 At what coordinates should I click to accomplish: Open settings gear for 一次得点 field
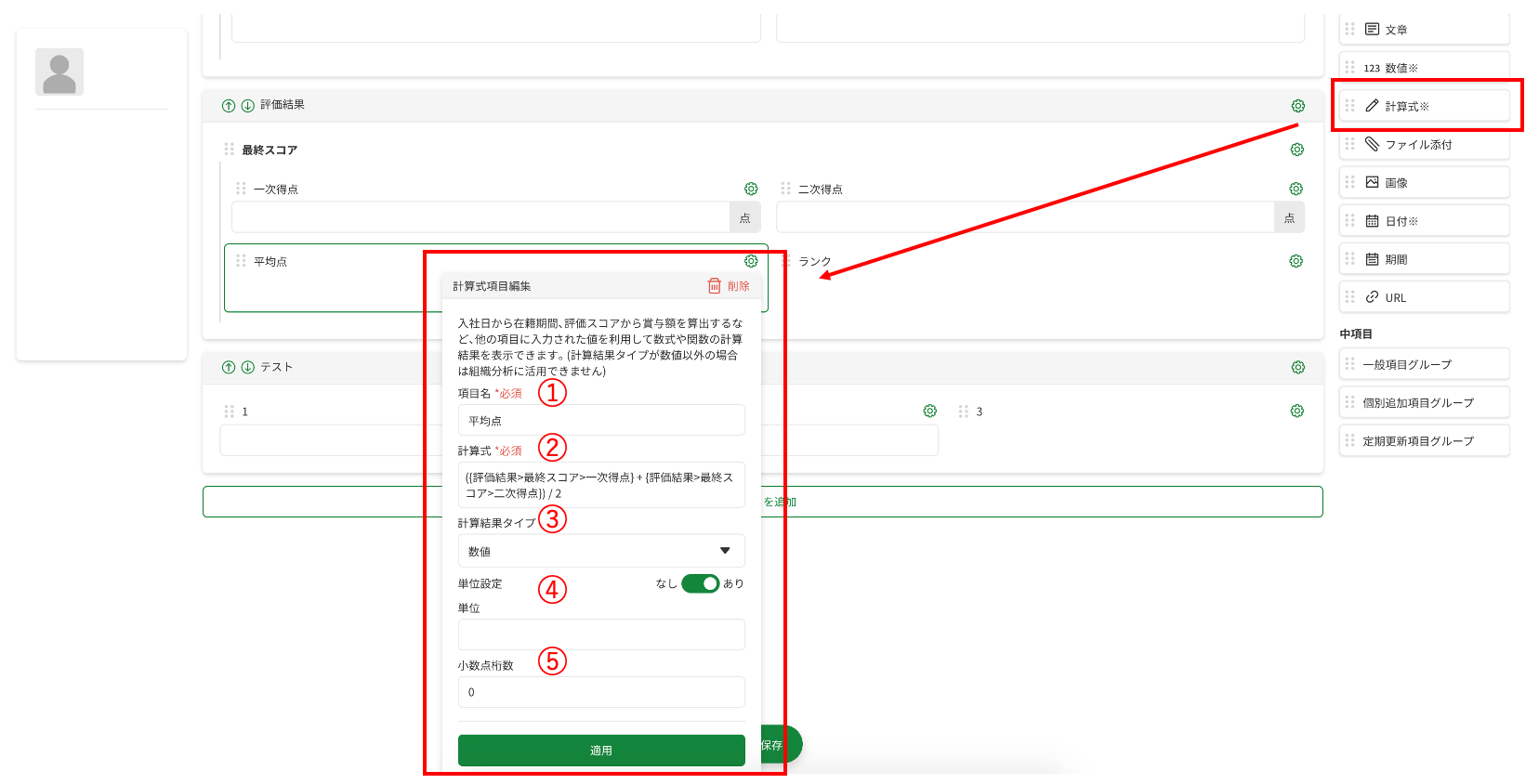tap(751, 189)
